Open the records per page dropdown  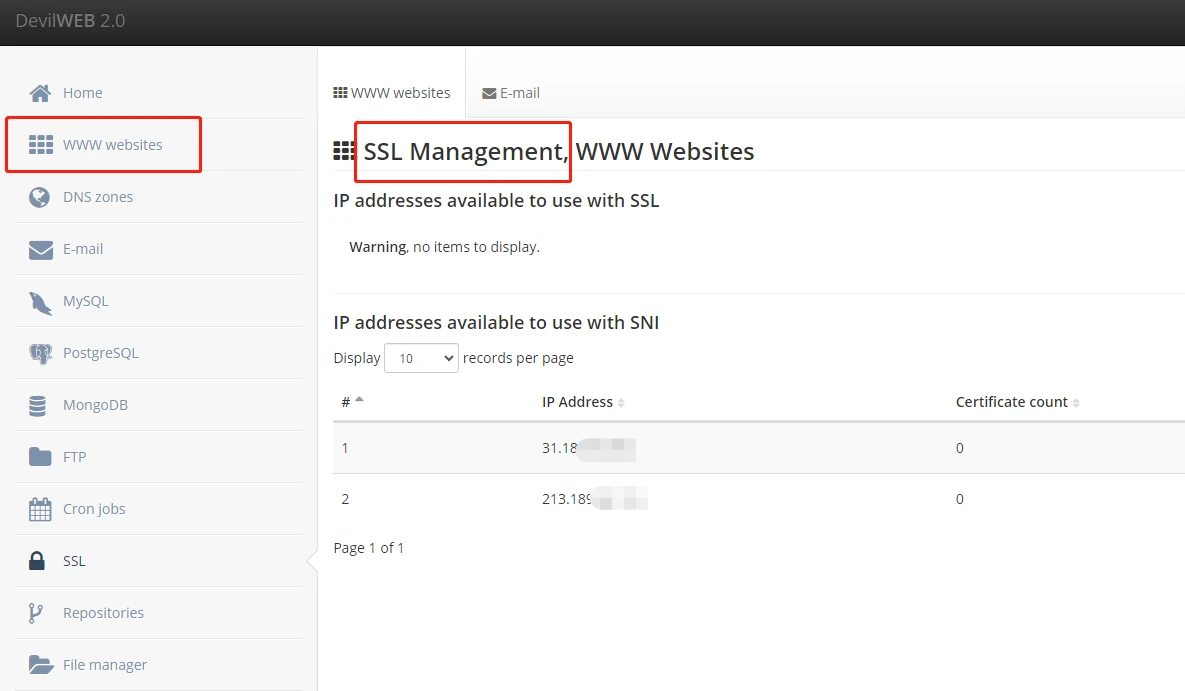[x=421, y=358]
